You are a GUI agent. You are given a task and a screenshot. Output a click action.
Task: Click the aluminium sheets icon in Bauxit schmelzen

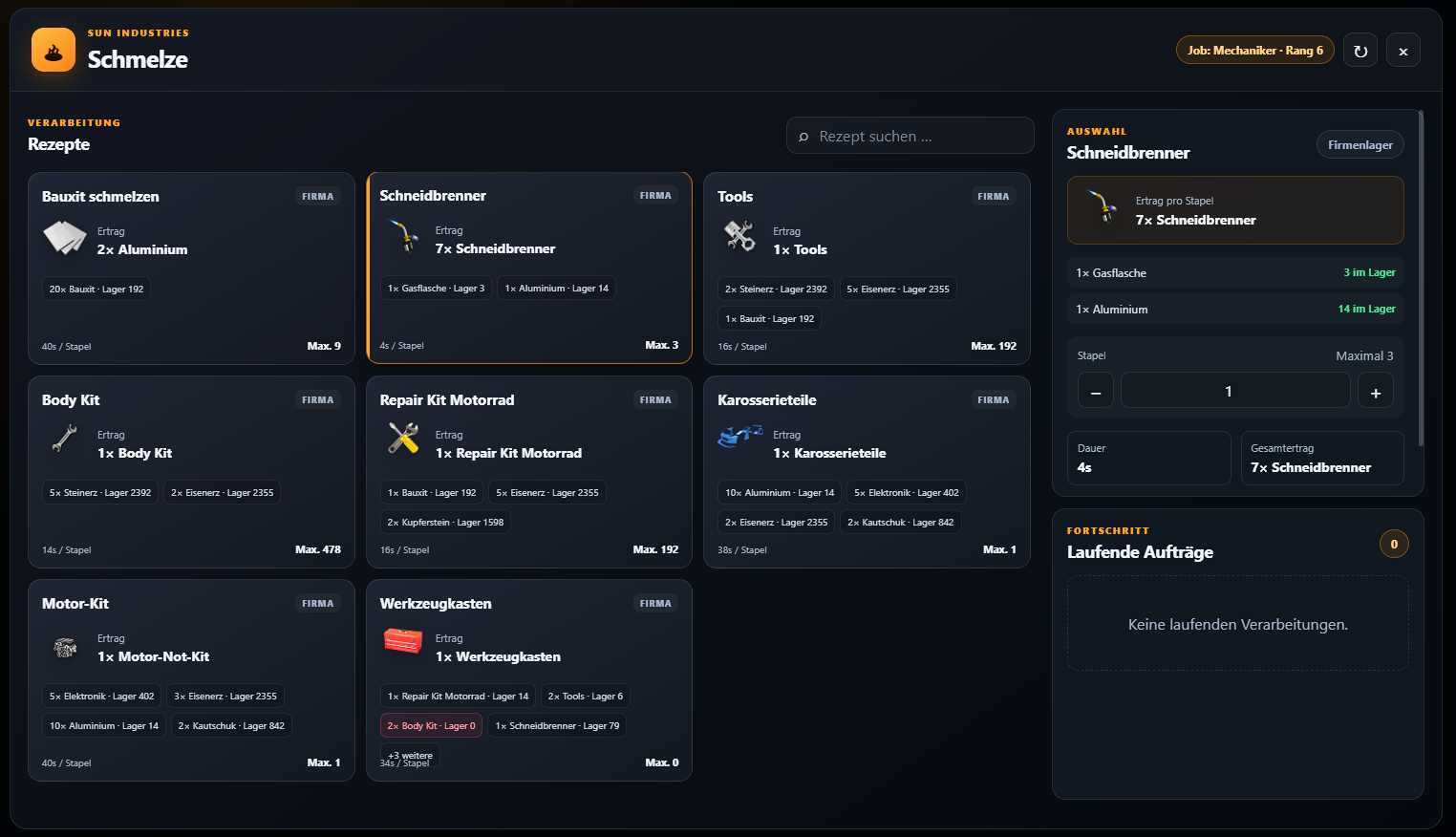[x=65, y=238]
